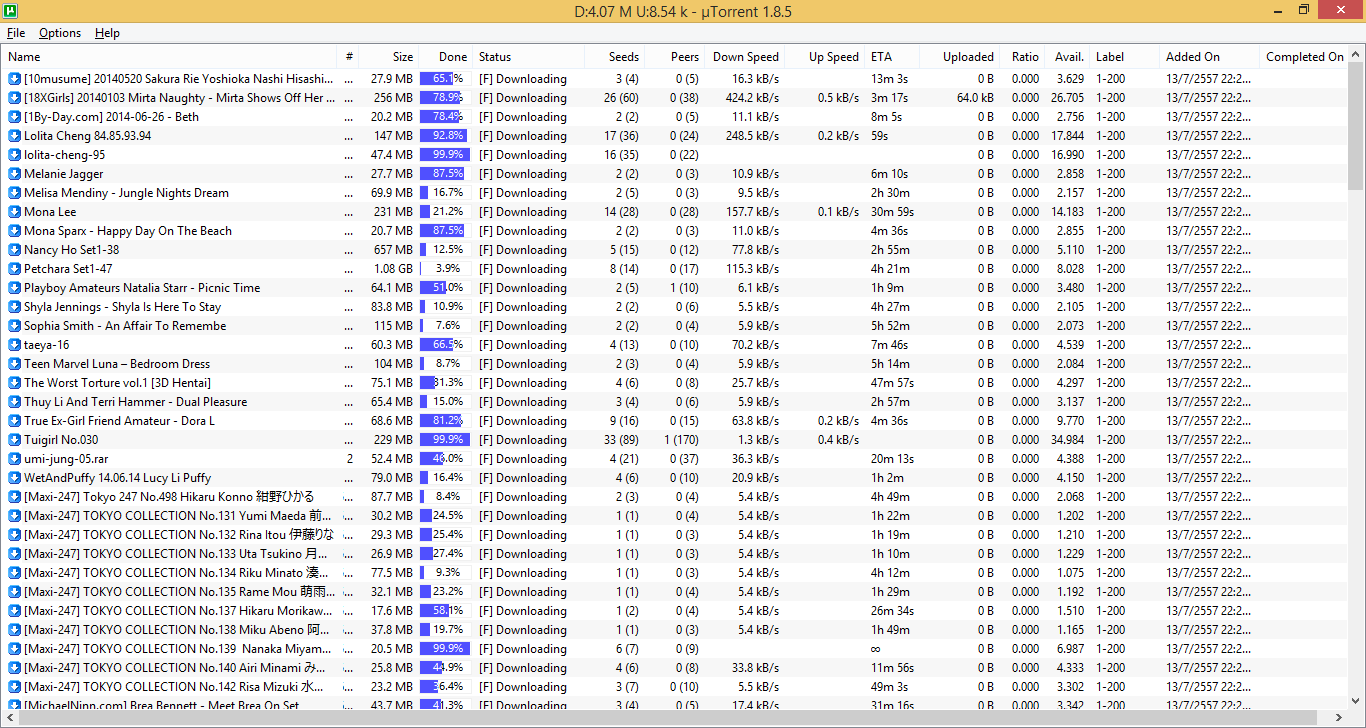This screenshot has height=728, width=1366.
Task: Click the status icon next to Melisa Mendiny
Action: (x=15, y=193)
